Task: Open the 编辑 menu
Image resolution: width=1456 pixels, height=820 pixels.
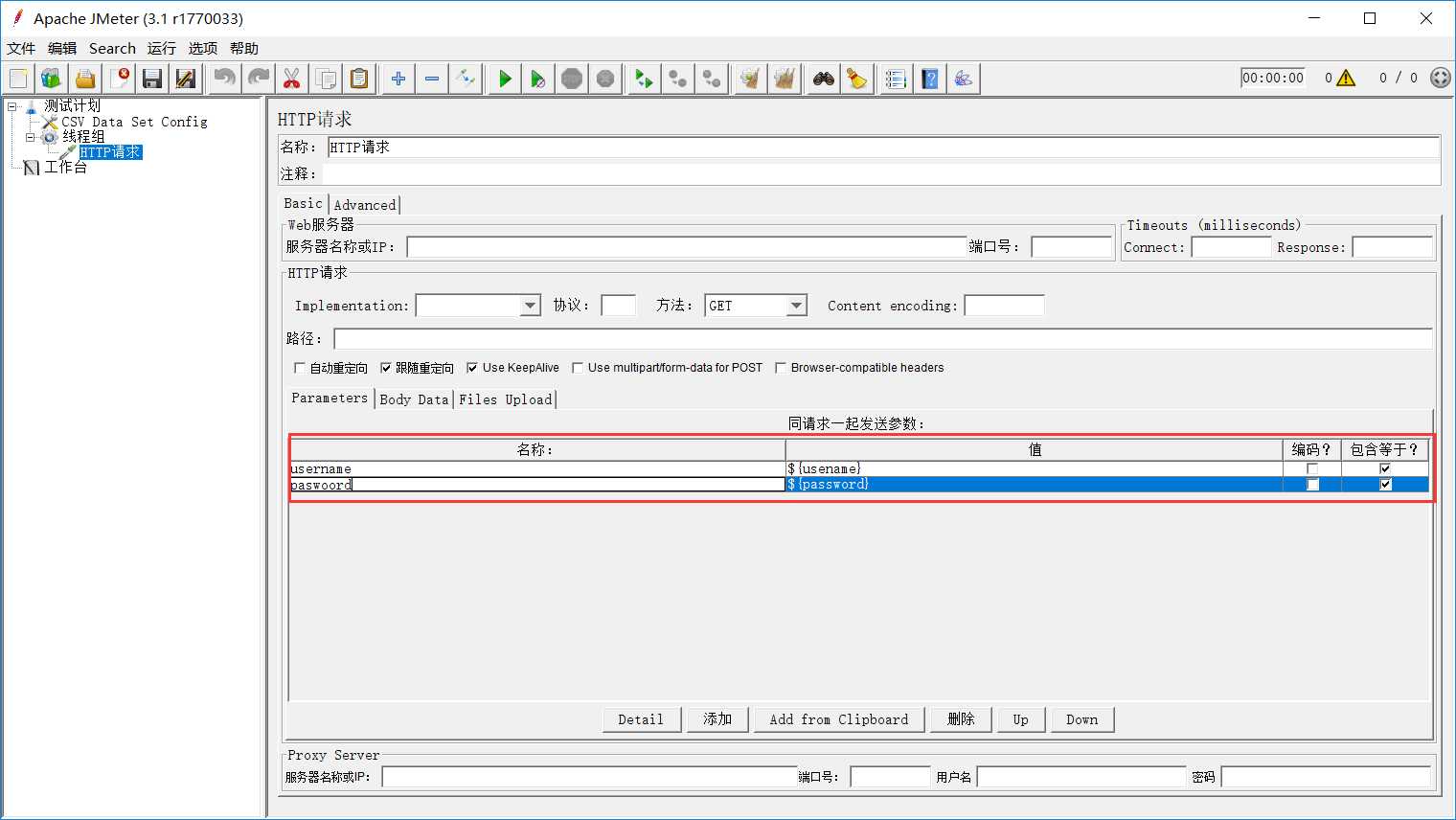Action: tap(62, 48)
